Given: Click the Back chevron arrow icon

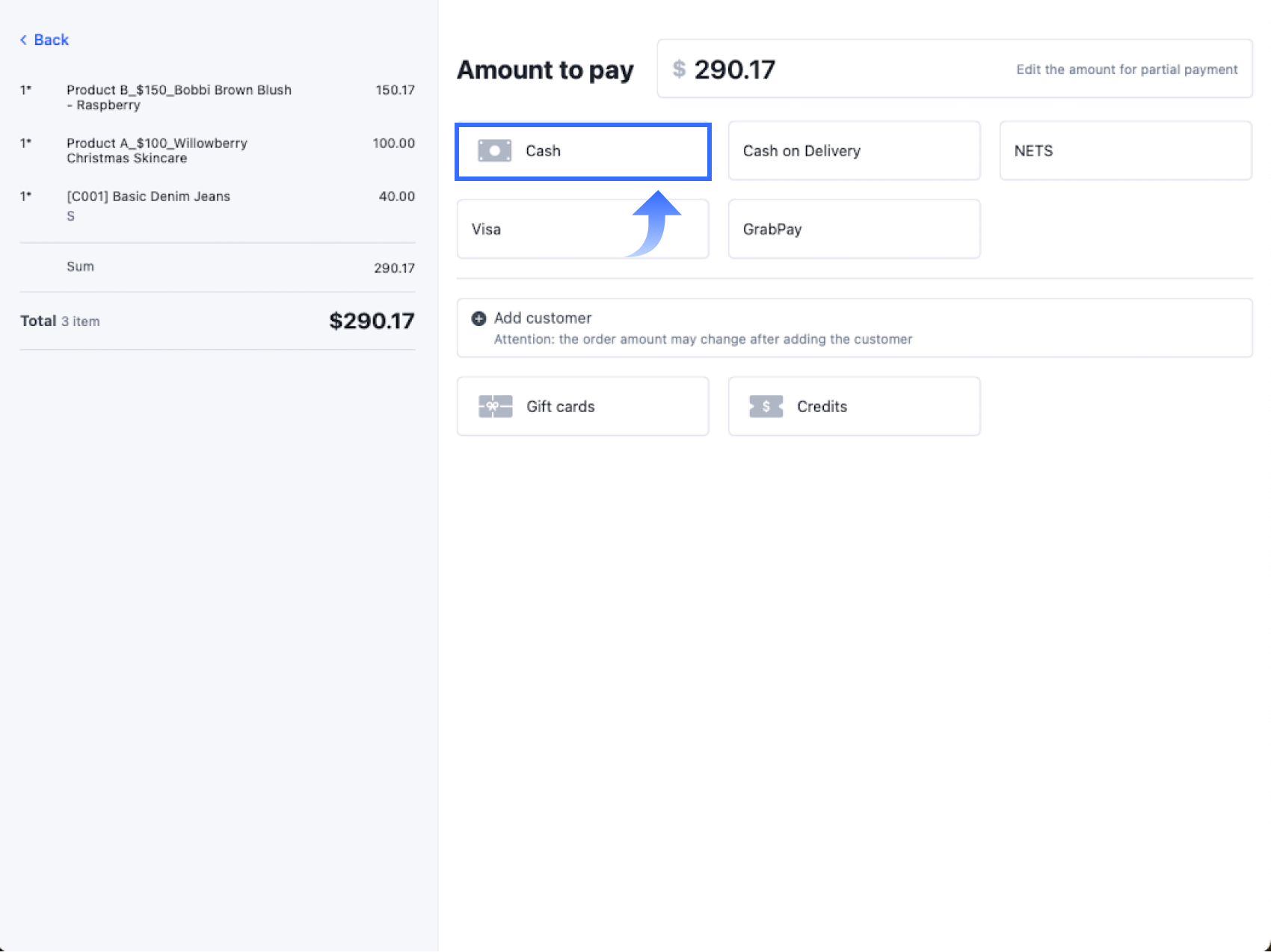Looking at the screenshot, I should click(x=23, y=40).
